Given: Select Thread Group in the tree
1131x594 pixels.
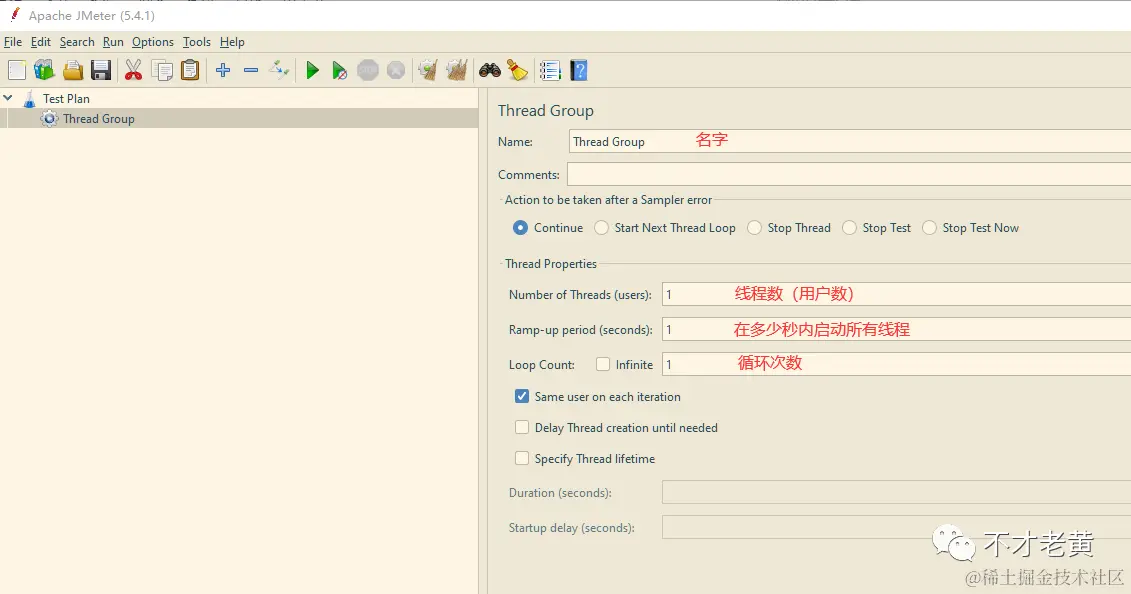Looking at the screenshot, I should 99,119.
